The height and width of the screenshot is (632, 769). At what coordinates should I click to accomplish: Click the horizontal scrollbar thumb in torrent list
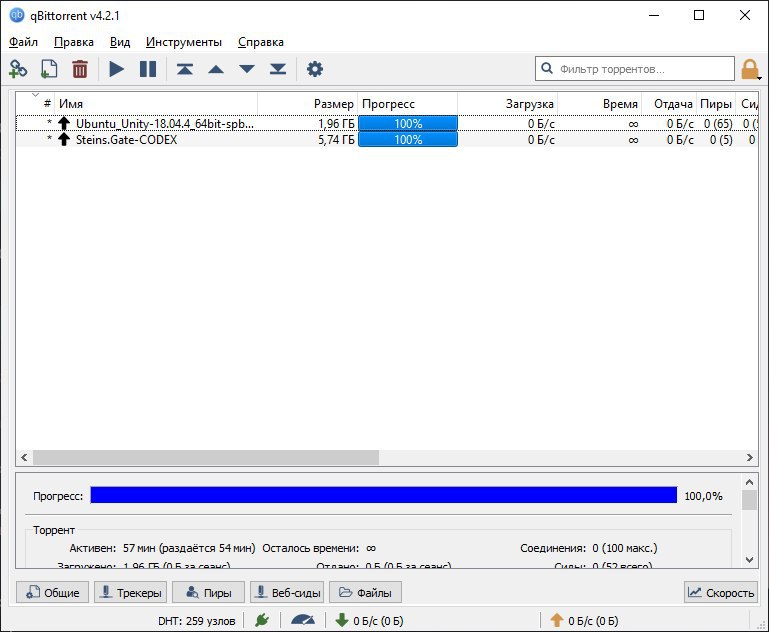205,457
